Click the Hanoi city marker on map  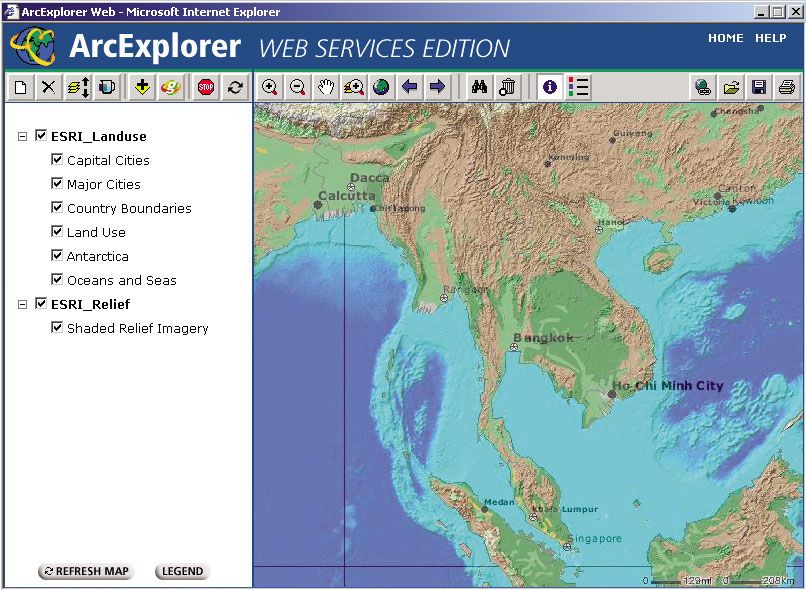click(599, 230)
